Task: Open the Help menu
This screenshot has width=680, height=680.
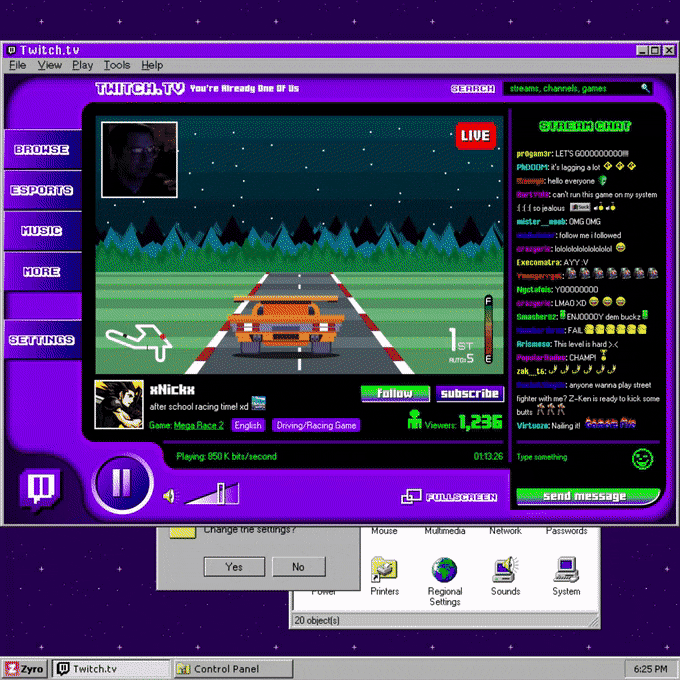Action: 152,65
